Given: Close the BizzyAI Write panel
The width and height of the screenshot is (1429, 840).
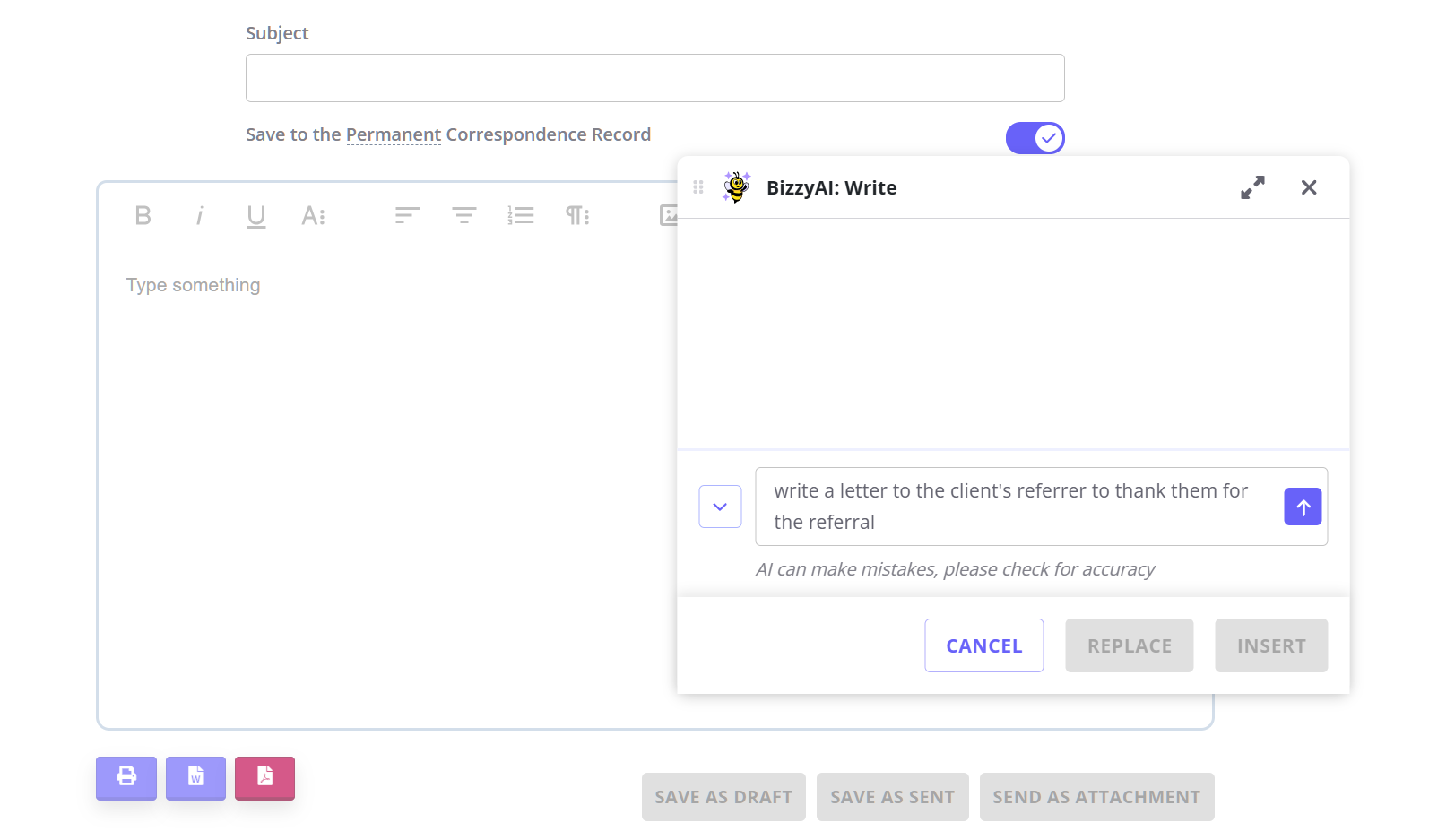Looking at the screenshot, I should click(x=1309, y=187).
